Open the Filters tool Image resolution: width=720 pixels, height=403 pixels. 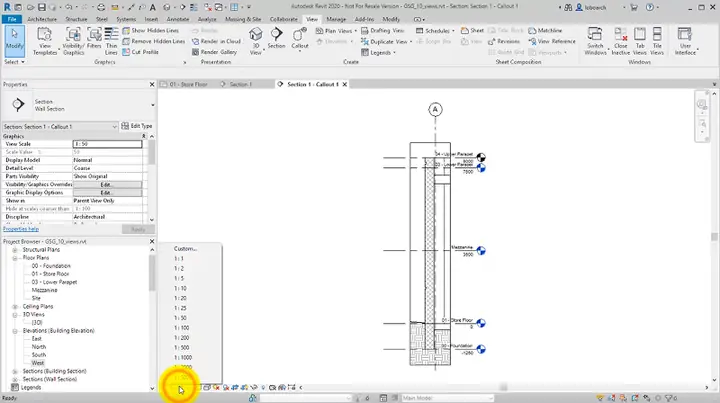click(x=94, y=41)
